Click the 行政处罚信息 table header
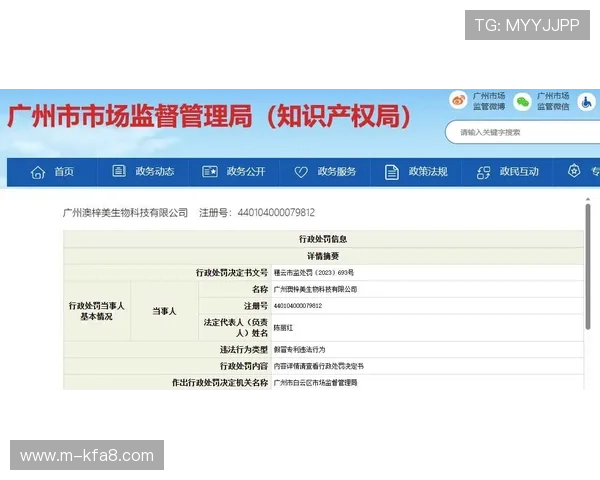Viewport: 600px width, 480px height. (x=323, y=239)
